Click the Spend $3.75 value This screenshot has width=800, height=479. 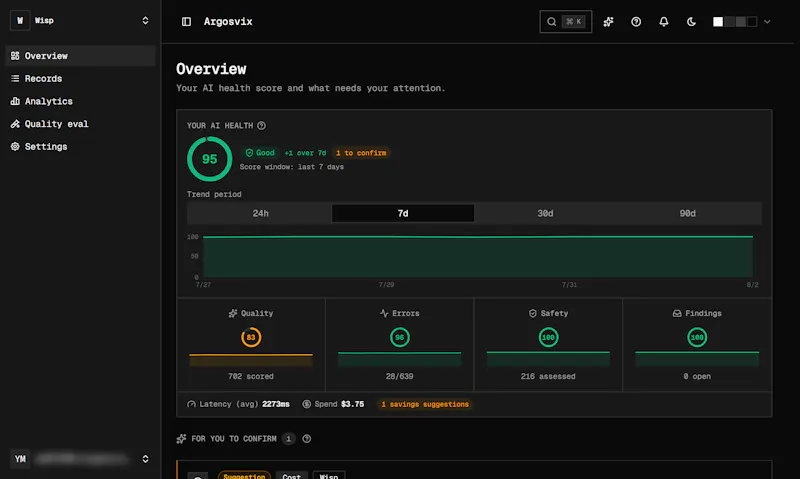pos(353,404)
